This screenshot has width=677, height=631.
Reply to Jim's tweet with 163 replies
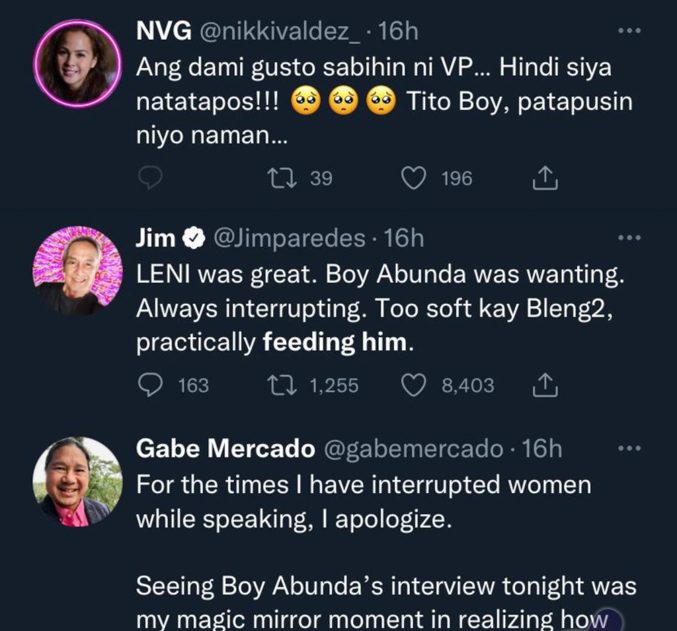pos(150,384)
